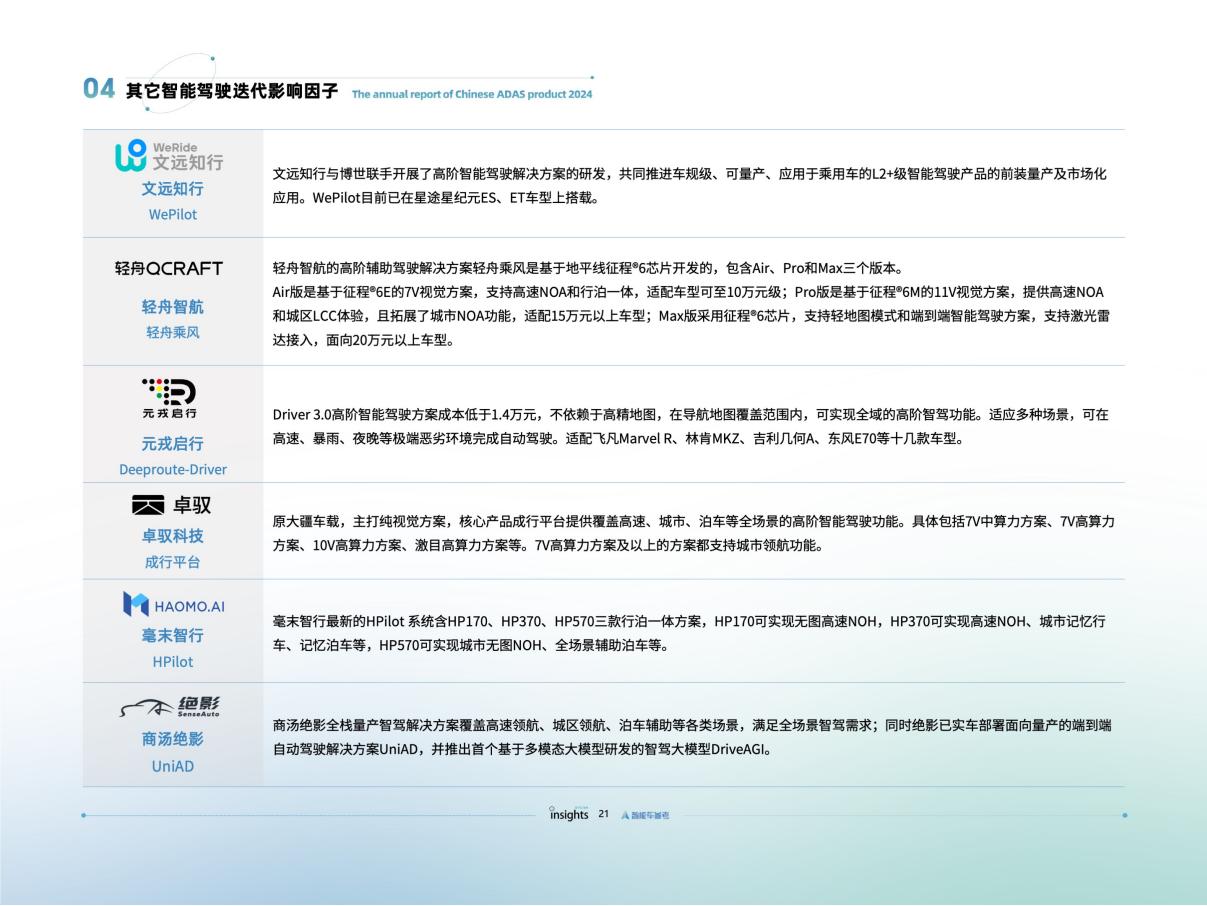
Task: Click the title 其它智能驾驶迭代影响因子
Action: point(232,91)
